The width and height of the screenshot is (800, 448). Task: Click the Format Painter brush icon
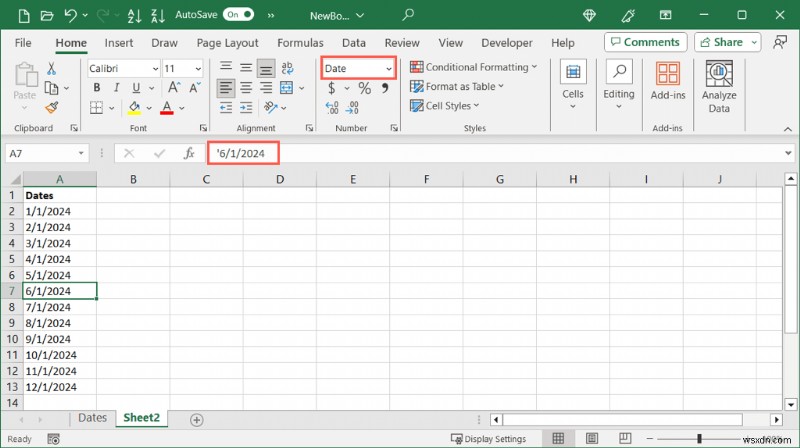click(x=52, y=108)
